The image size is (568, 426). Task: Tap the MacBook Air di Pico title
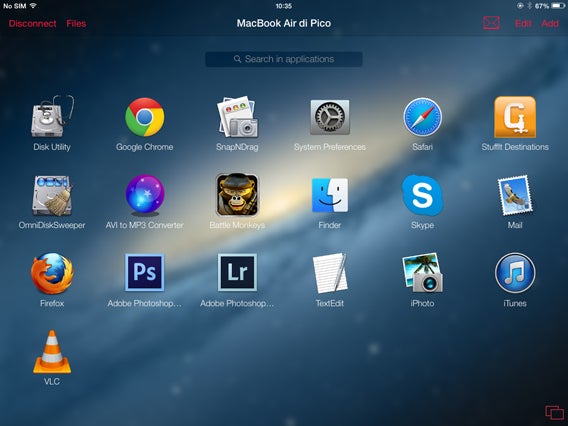click(x=284, y=23)
